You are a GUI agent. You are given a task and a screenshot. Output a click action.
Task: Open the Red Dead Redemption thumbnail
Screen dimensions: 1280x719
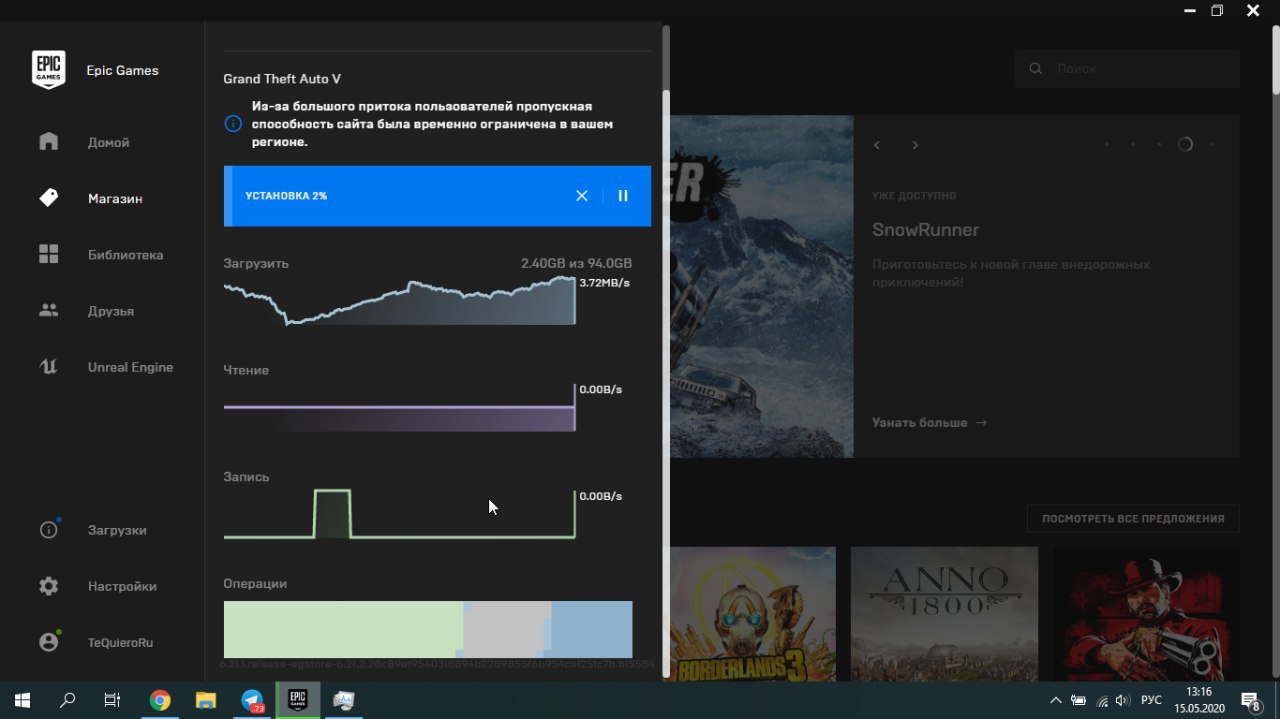(1146, 614)
